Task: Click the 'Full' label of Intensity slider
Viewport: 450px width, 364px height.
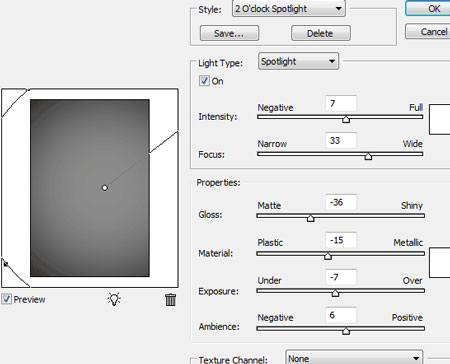Action: coord(416,107)
